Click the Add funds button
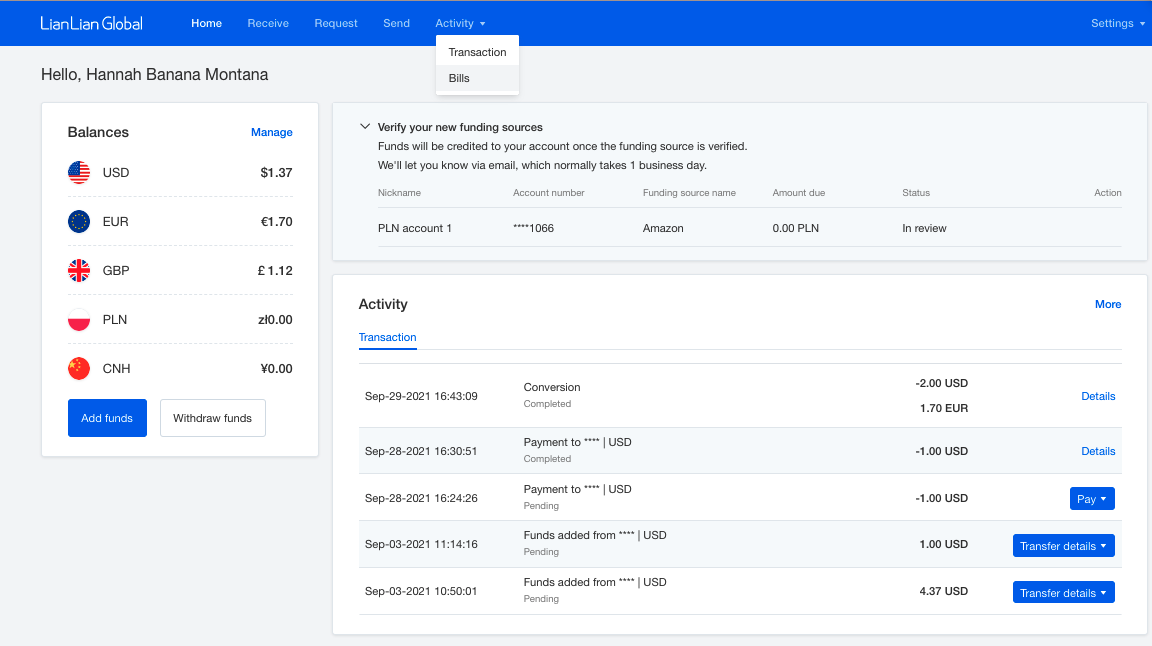The height and width of the screenshot is (646, 1152). pyautogui.click(x=107, y=418)
